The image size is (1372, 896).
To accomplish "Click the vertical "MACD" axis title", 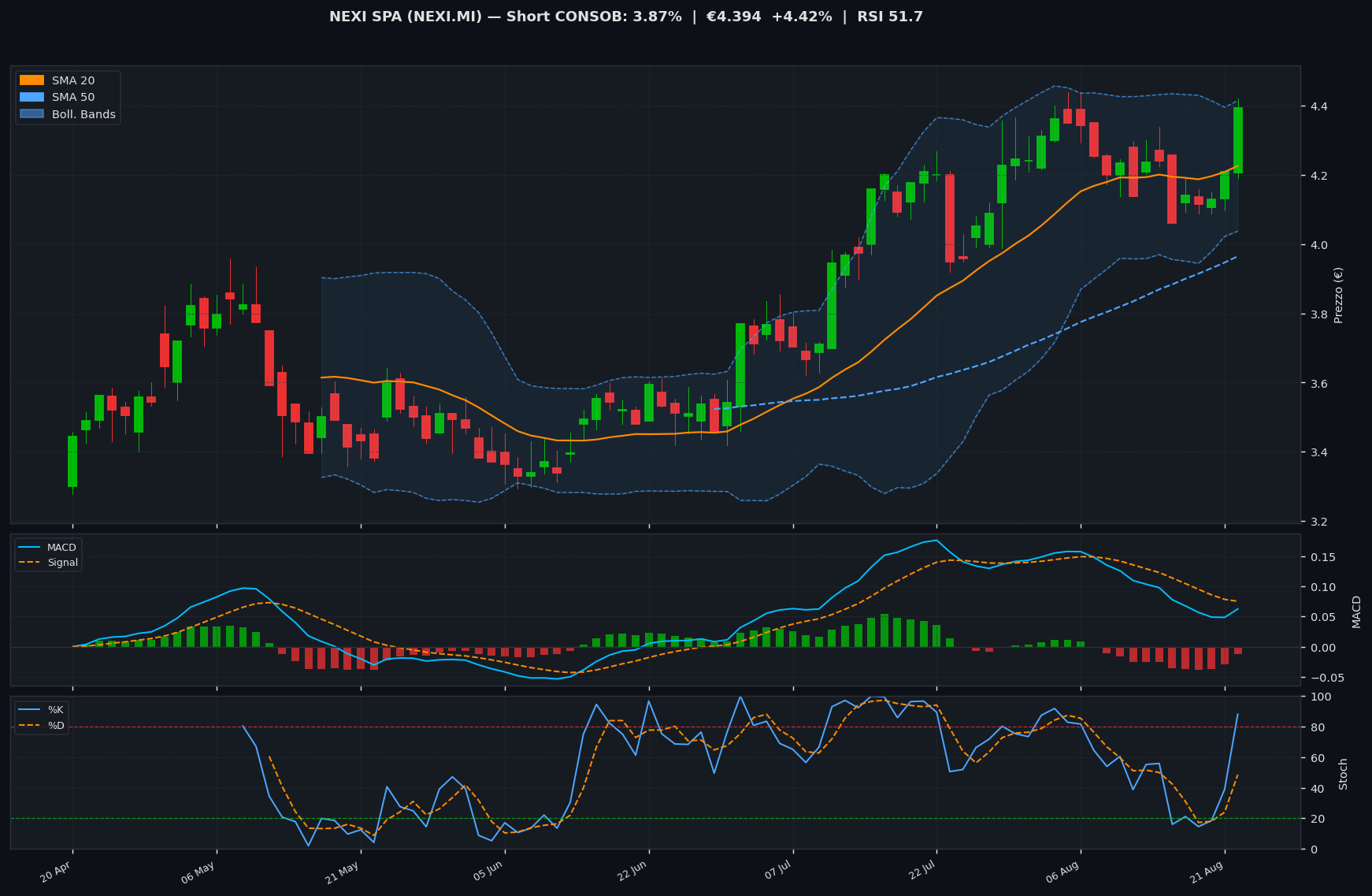I will tap(1356, 612).
